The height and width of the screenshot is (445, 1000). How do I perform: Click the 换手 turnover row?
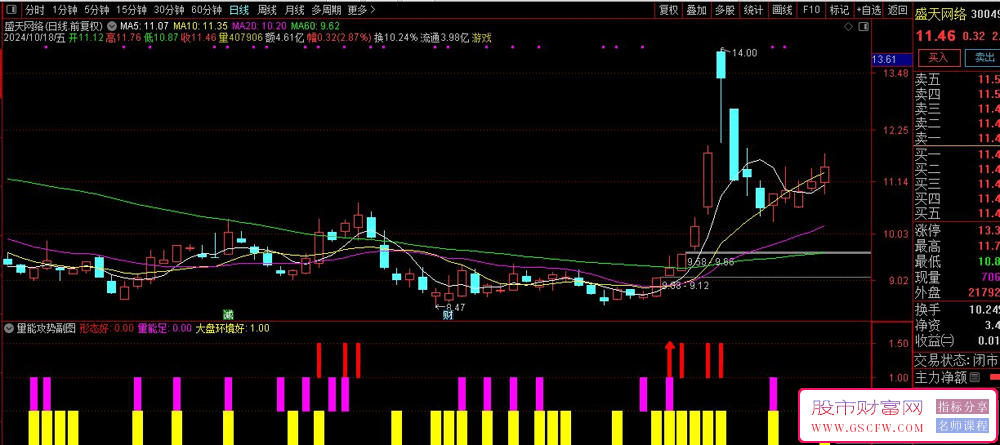pos(957,309)
